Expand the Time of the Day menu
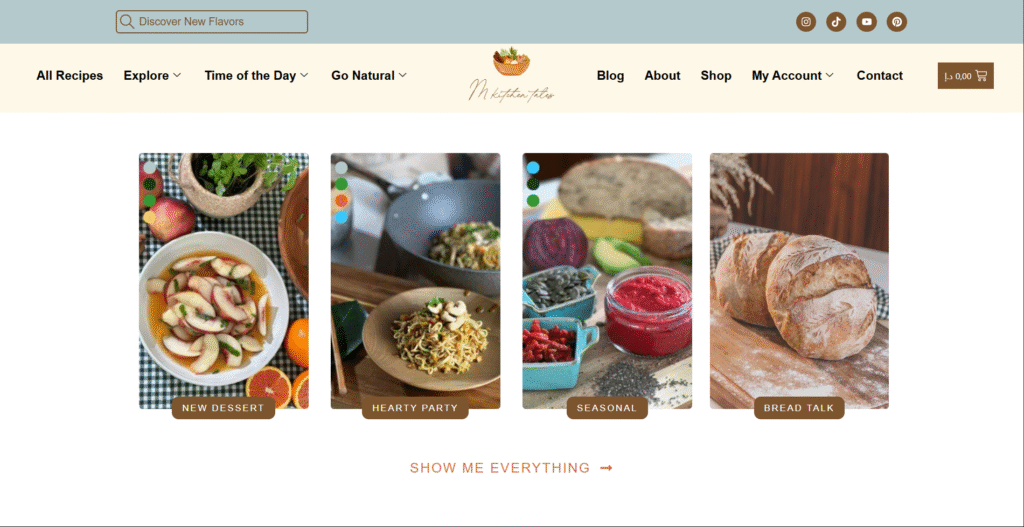Viewport: 1024px width, 527px height. [256, 76]
